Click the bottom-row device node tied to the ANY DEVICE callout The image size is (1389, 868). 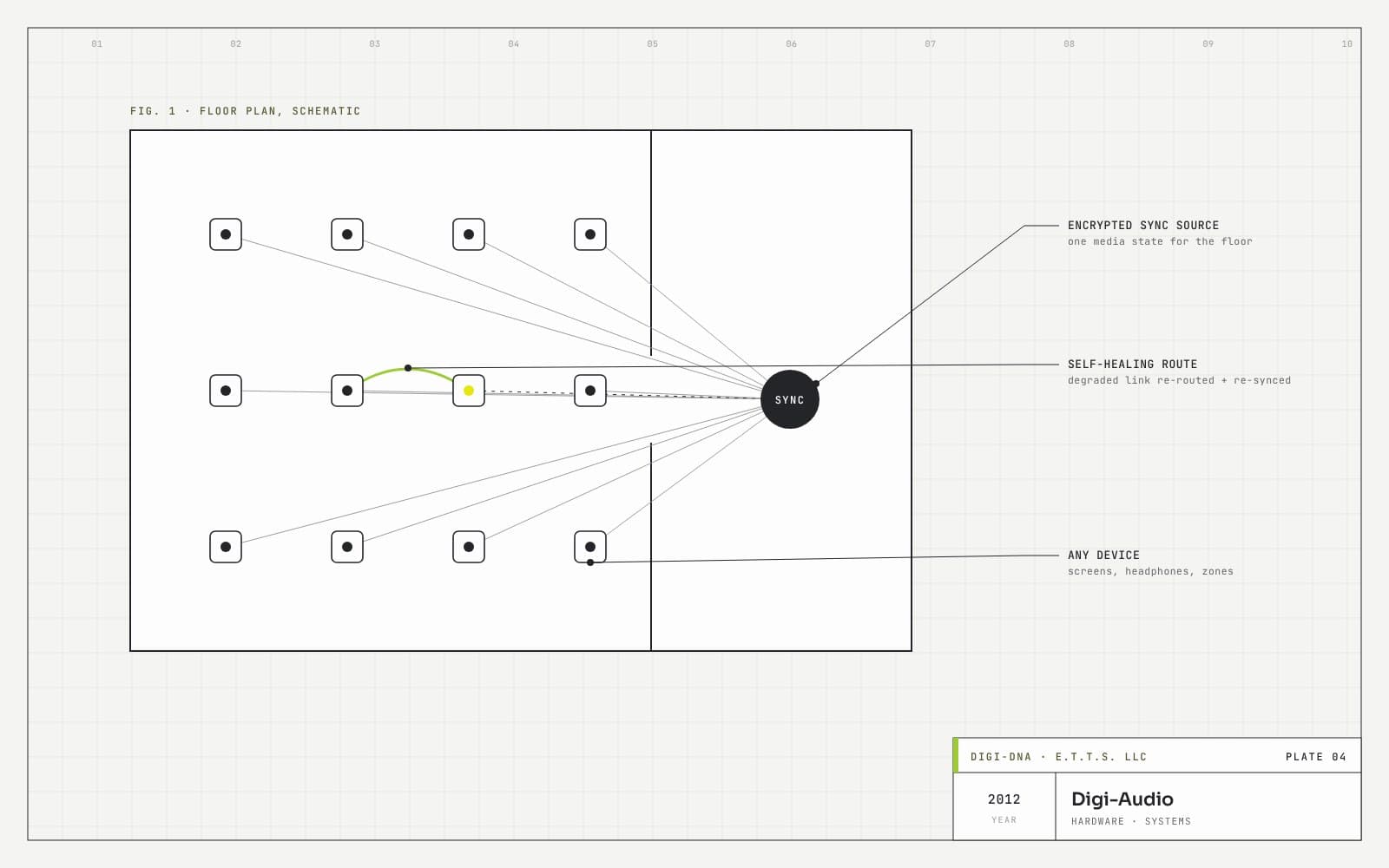click(590, 547)
